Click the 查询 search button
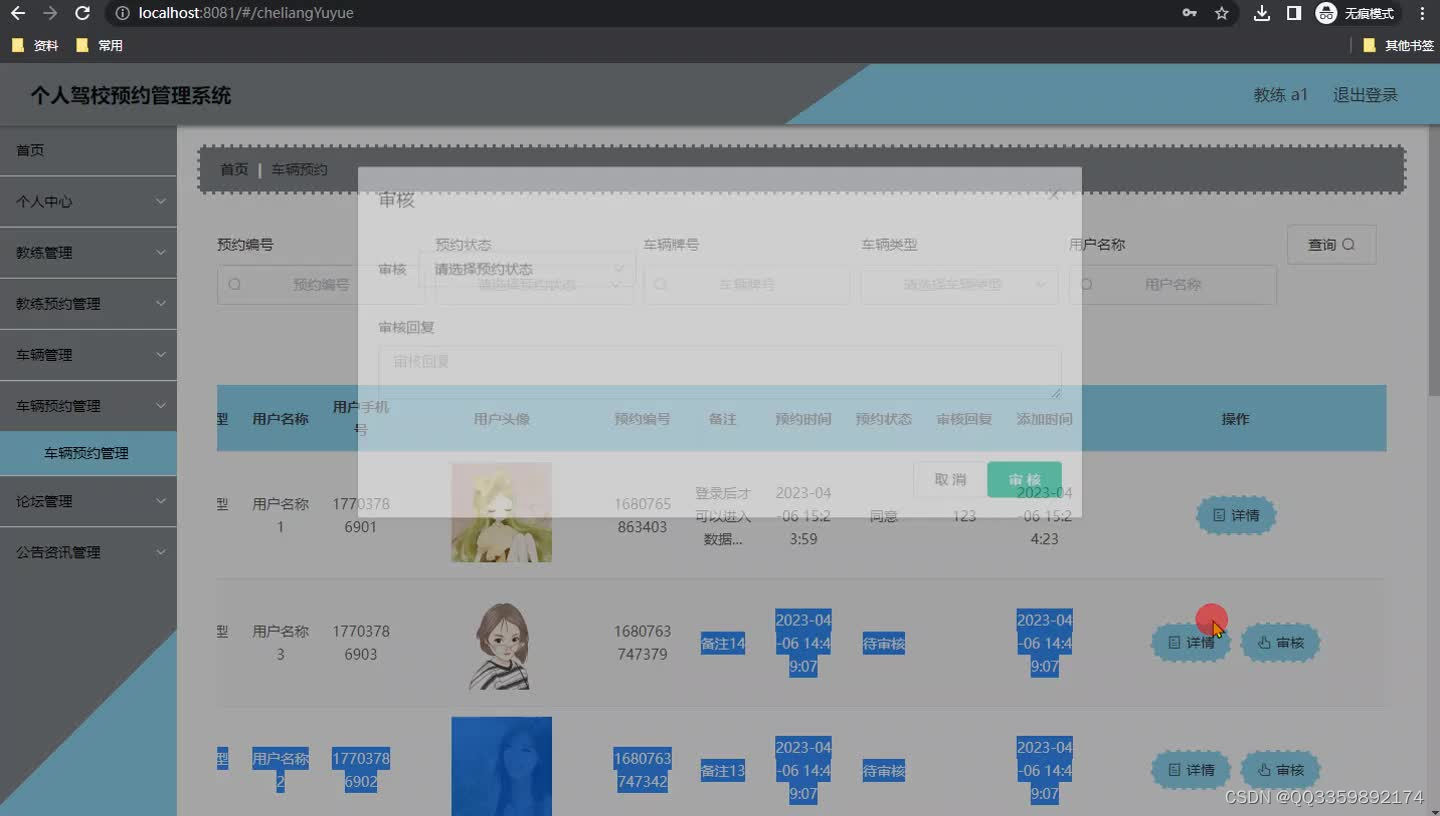The width and height of the screenshot is (1440, 816). coord(1331,244)
